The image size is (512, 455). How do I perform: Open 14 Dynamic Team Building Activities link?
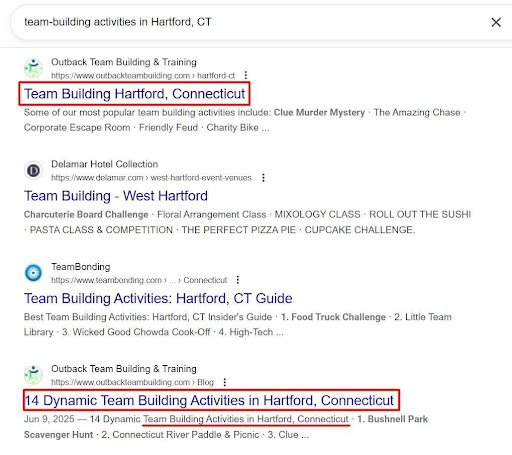(209, 400)
